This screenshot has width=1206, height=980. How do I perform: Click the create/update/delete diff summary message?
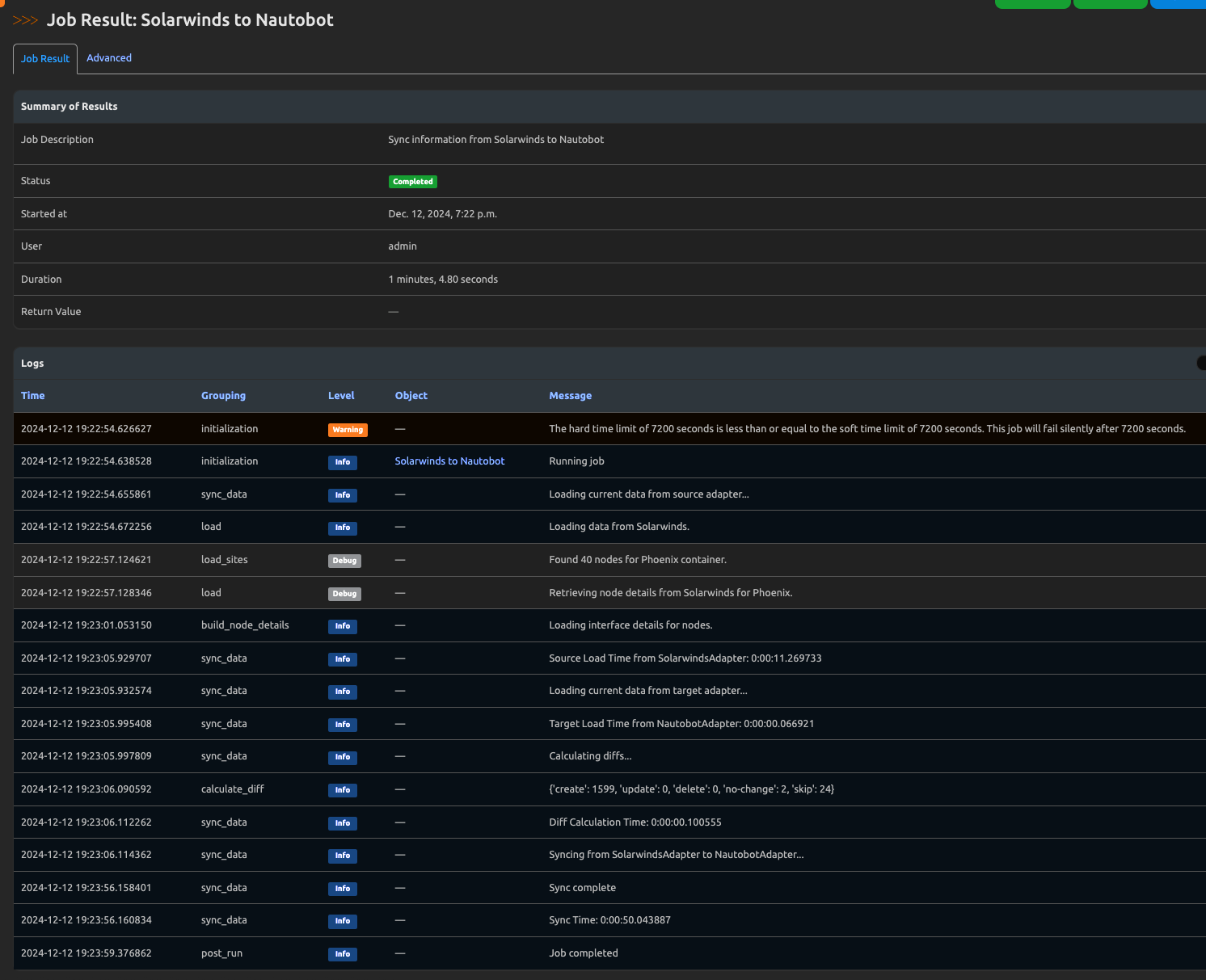click(691, 789)
